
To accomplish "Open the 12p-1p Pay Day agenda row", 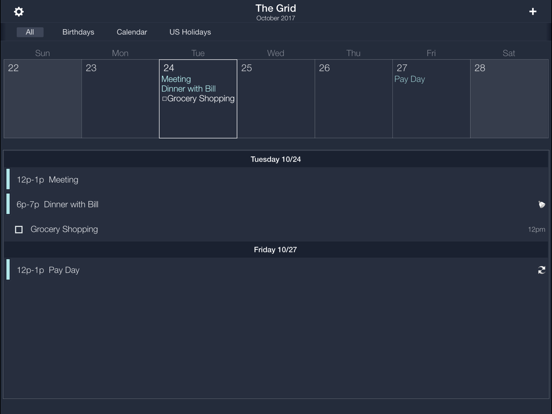I will (x=276, y=270).
